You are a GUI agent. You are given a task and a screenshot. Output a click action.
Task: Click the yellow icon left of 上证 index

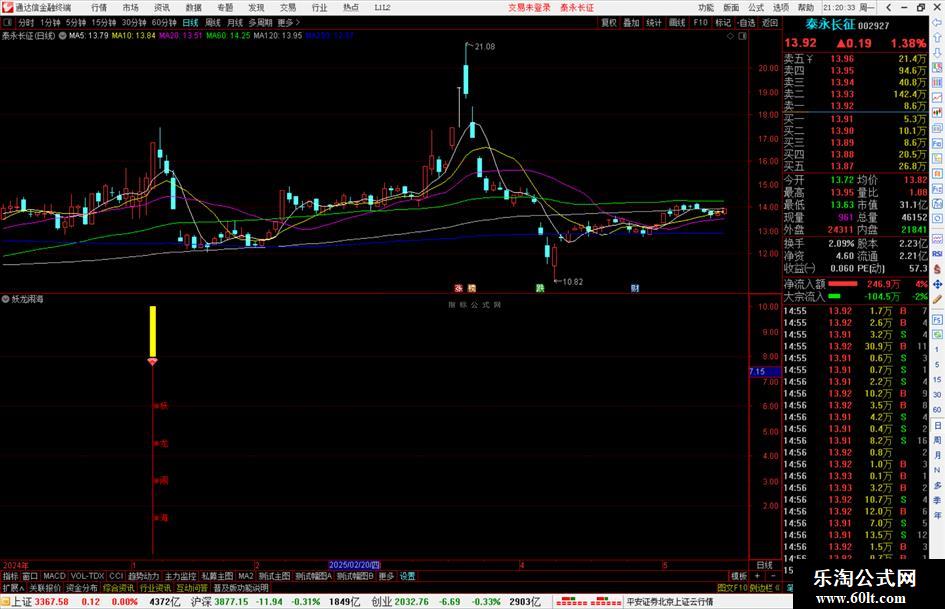[x=5, y=602]
